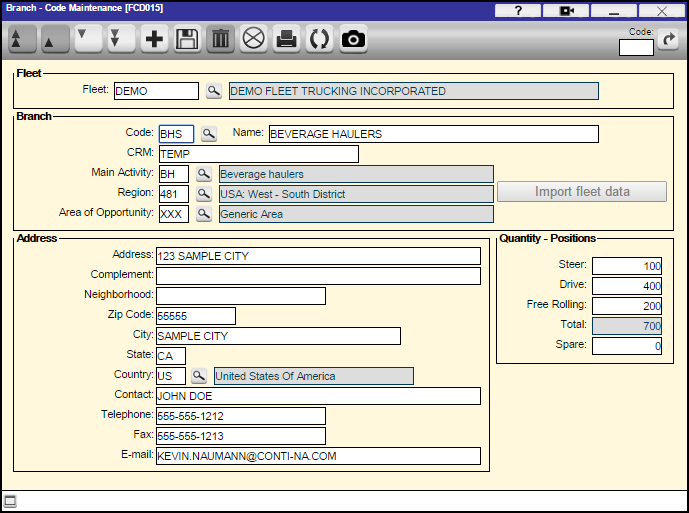Go to the first record arrow
Viewport: 689px width, 513px height.
coord(23,40)
